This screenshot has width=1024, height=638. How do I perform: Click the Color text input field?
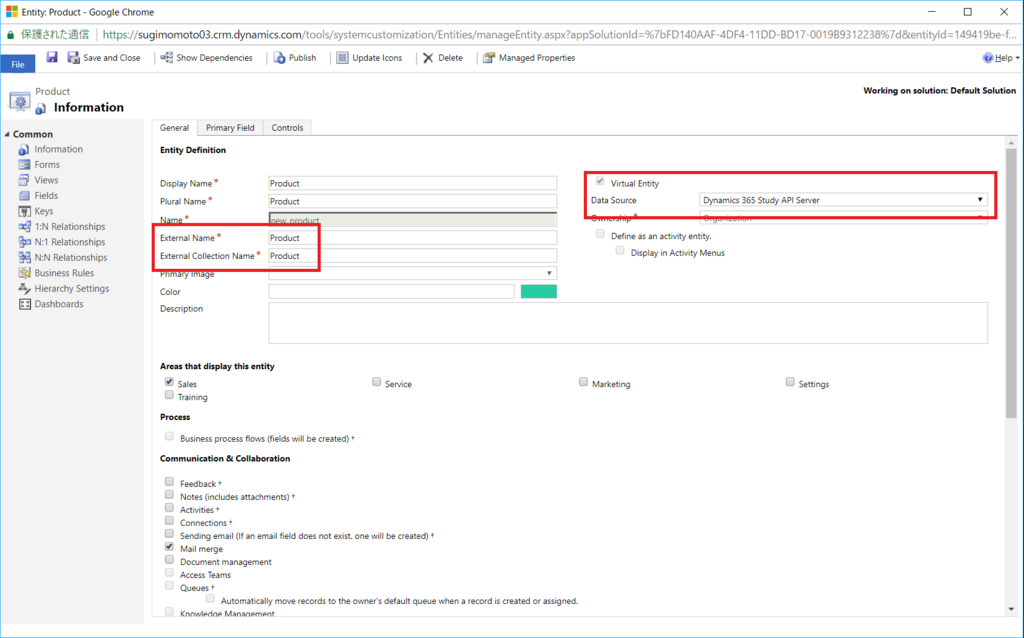coord(392,291)
